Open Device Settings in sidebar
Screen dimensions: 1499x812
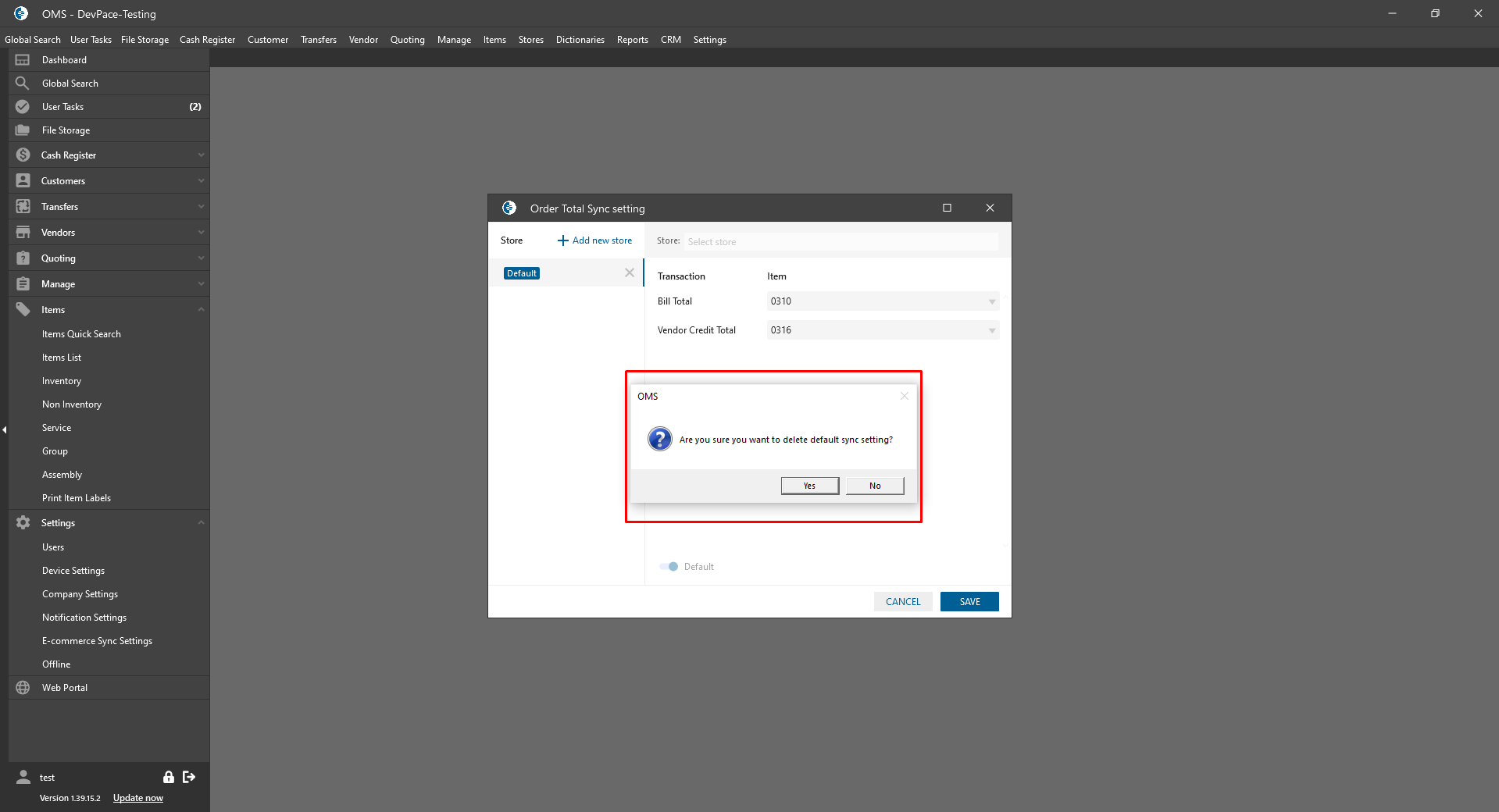pos(73,571)
